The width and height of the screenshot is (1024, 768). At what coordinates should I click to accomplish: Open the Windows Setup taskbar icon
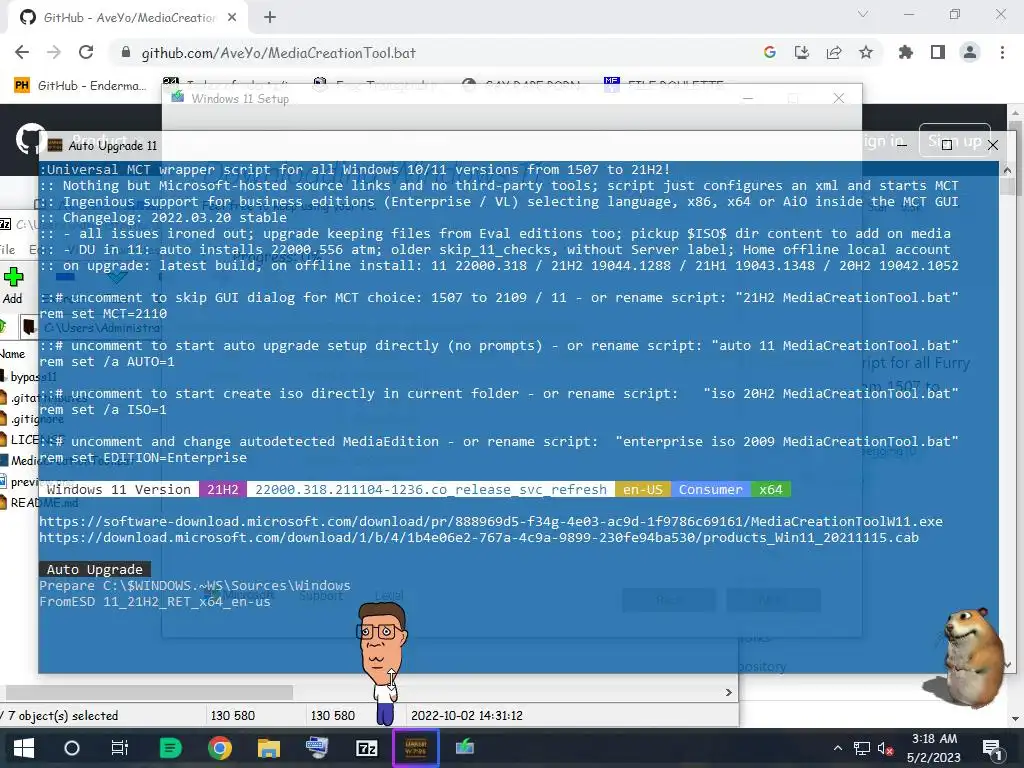pos(464,748)
